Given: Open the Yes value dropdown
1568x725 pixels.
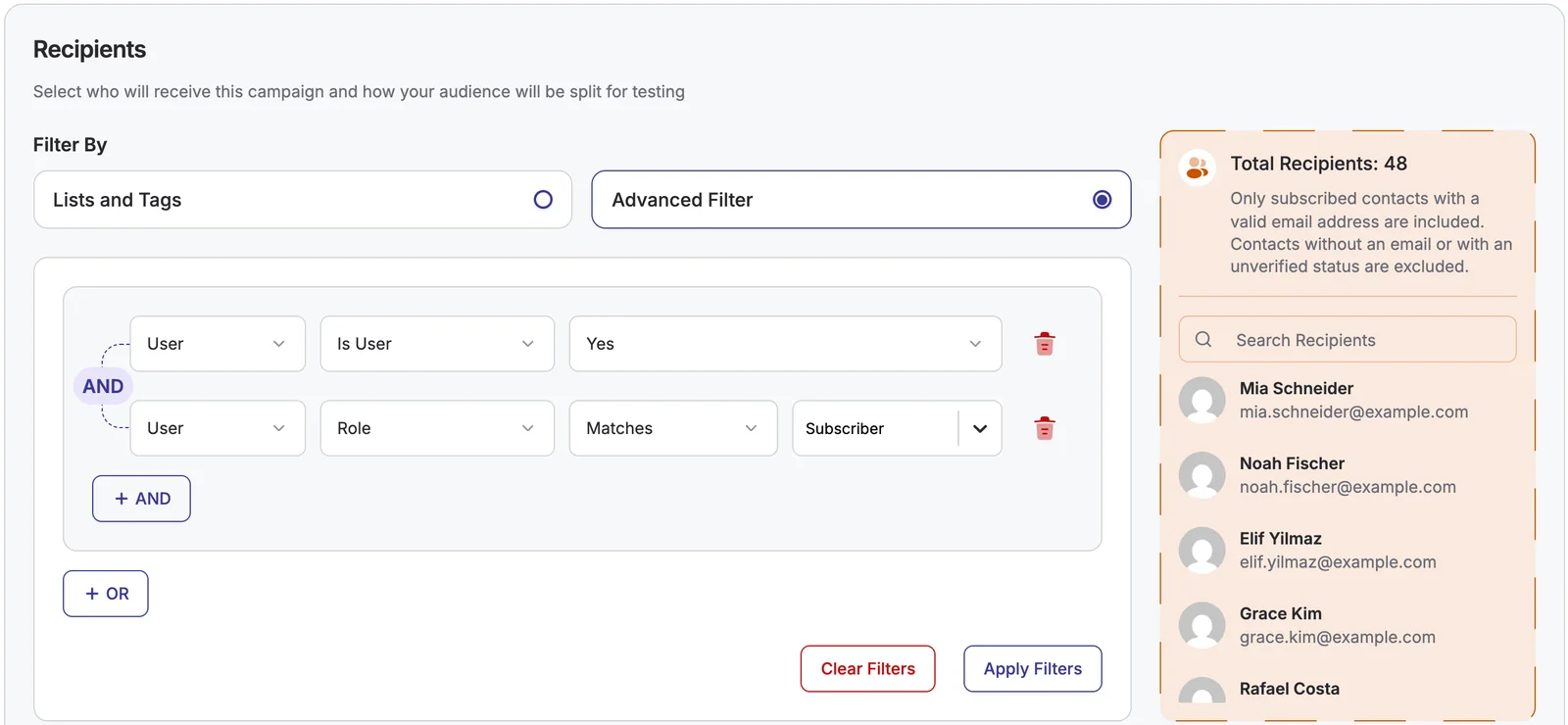Looking at the screenshot, I should click(x=785, y=344).
